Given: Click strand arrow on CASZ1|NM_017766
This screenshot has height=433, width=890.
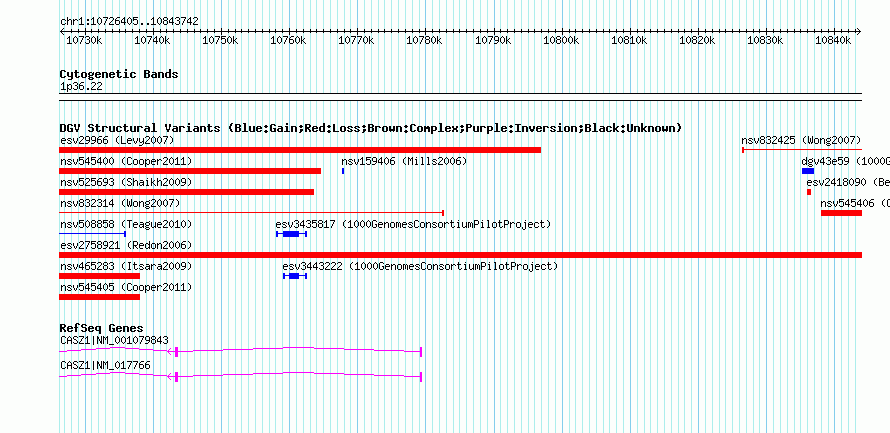Looking at the screenshot, I should pos(170,376).
